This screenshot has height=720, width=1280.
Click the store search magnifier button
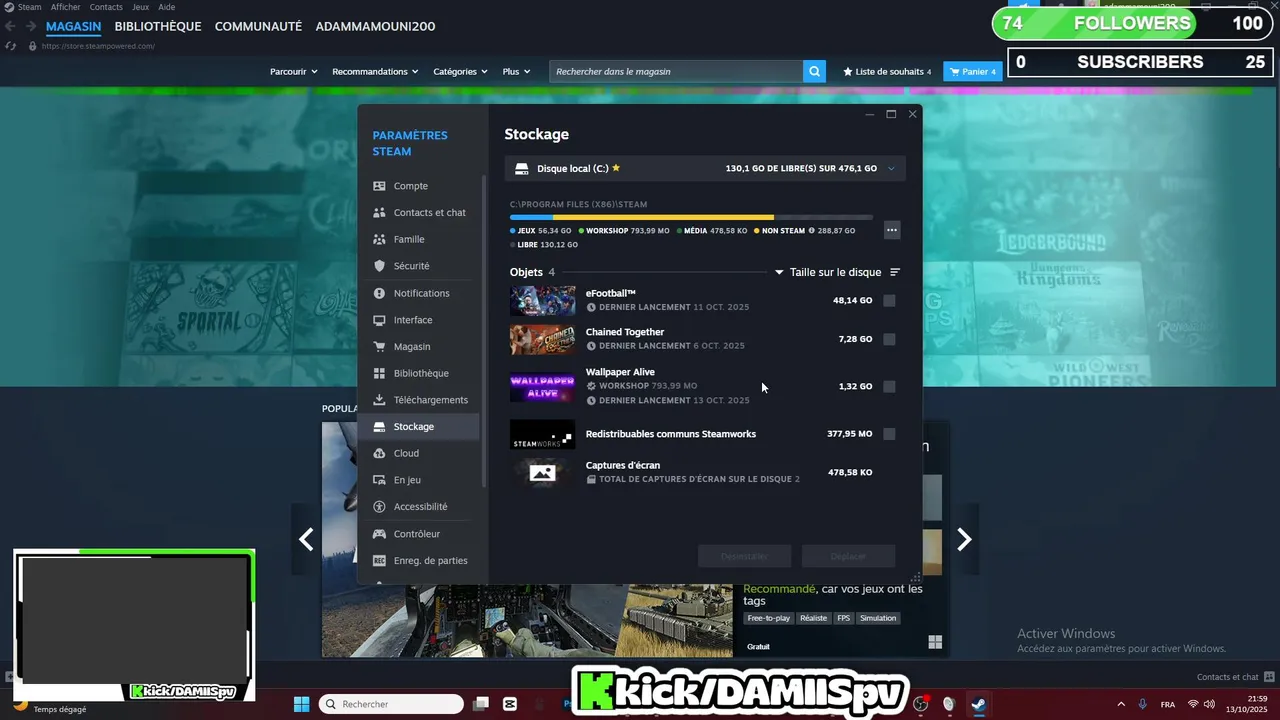(x=816, y=71)
